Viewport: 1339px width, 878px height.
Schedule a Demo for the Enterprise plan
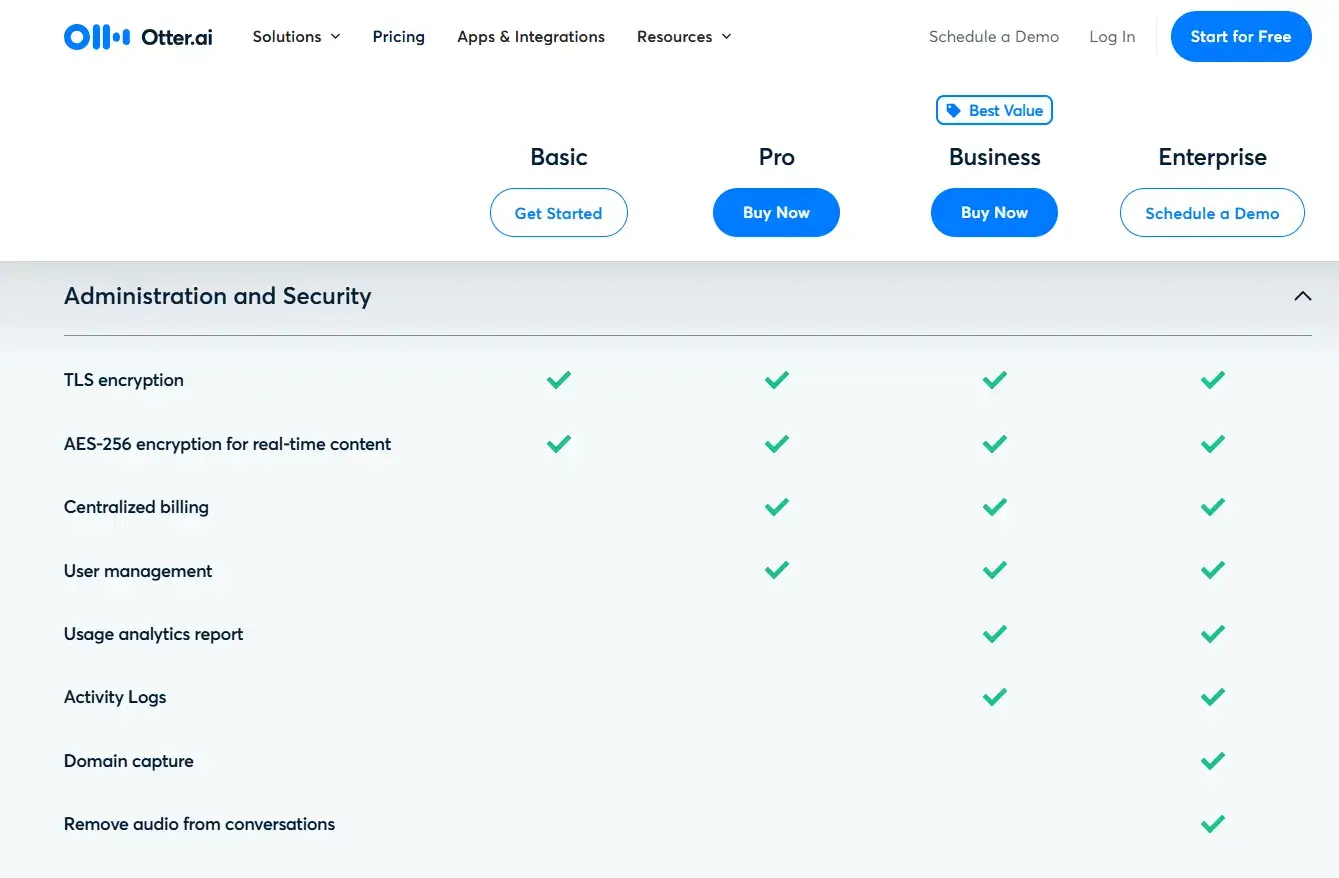pyautogui.click(x=1212, y=213)
